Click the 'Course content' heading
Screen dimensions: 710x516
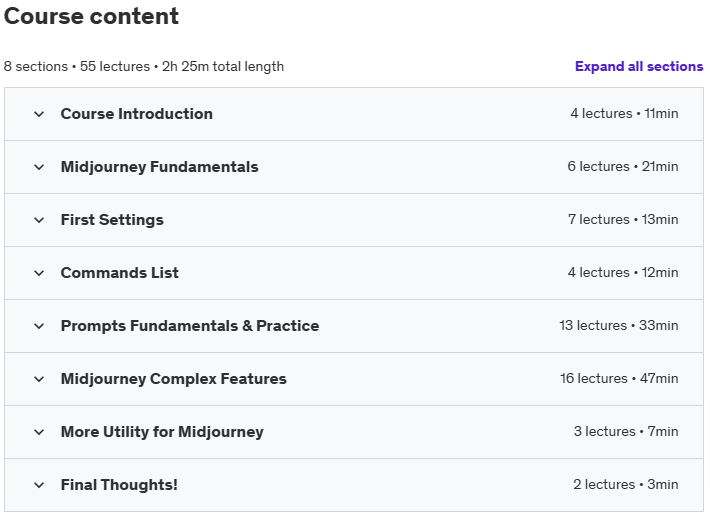point(91,16)
